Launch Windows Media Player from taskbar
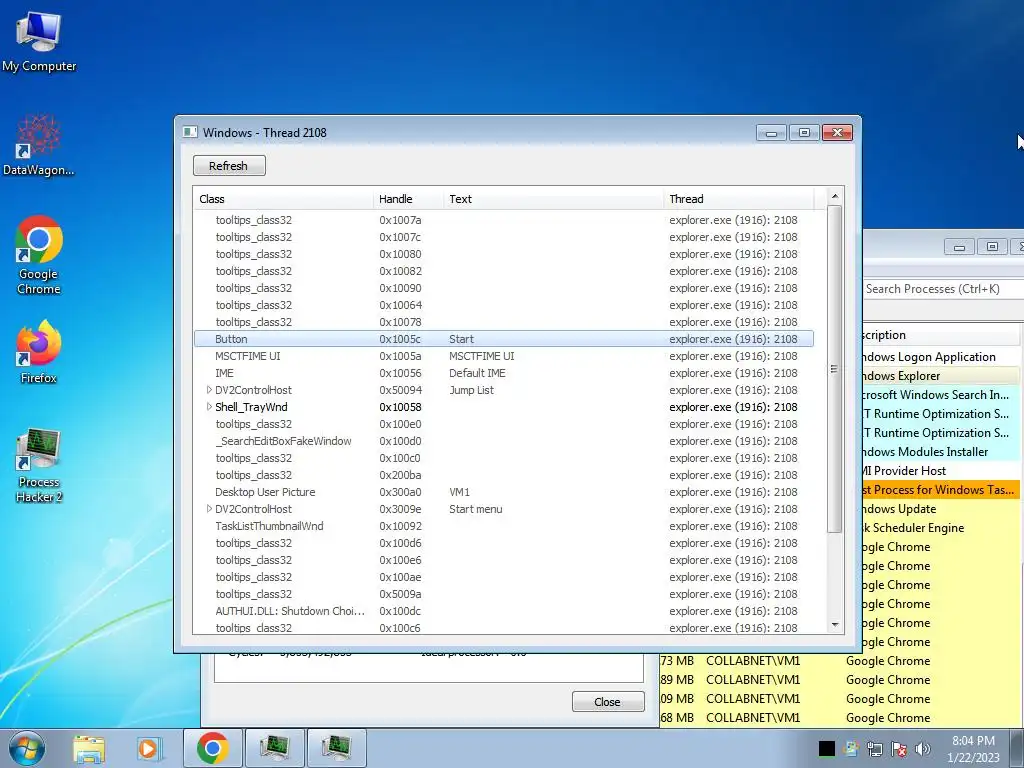The height and width of the screenshot is (768, 1024). click(x=148, y=748)
